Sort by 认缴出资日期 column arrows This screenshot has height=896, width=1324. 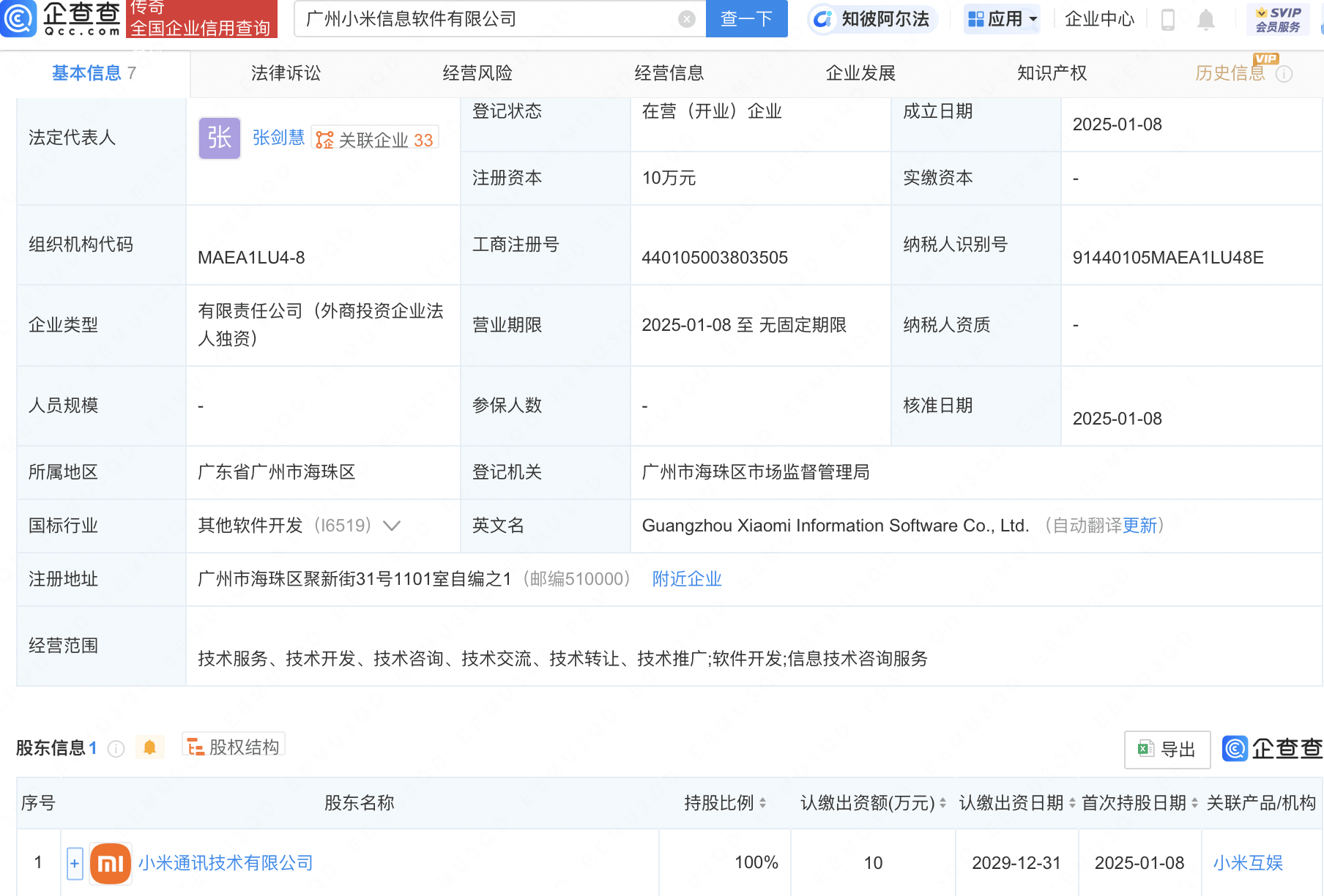1072,803
